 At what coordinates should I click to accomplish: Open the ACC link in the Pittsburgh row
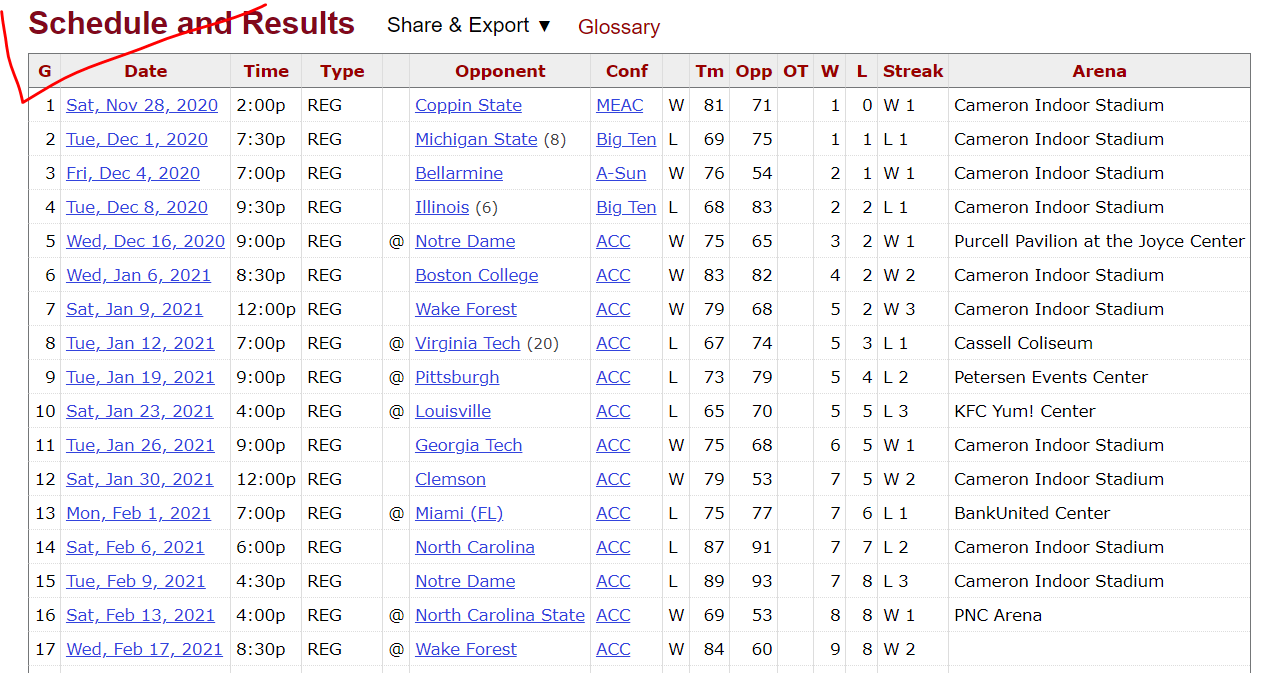pos(613,377)
